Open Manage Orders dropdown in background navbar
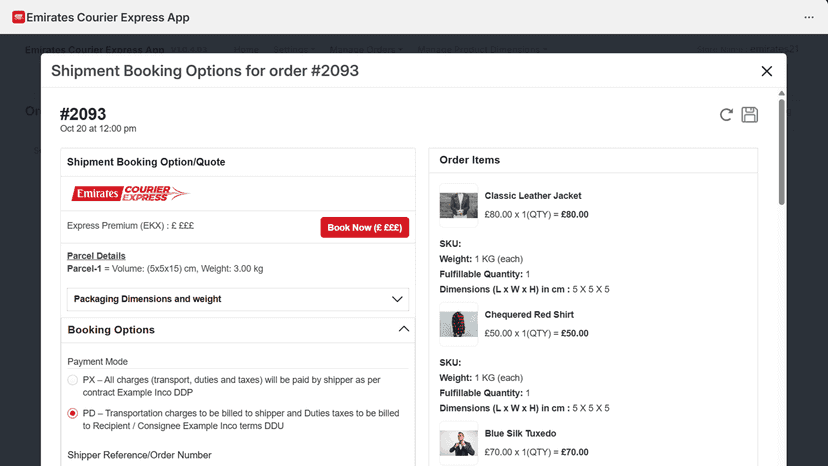Screen dimensions: 828x466 click(x=366, y=50)
